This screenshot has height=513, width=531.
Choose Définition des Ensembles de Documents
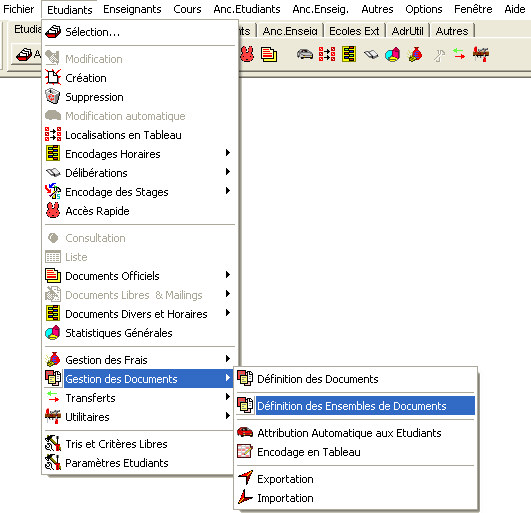pos(356,405)
